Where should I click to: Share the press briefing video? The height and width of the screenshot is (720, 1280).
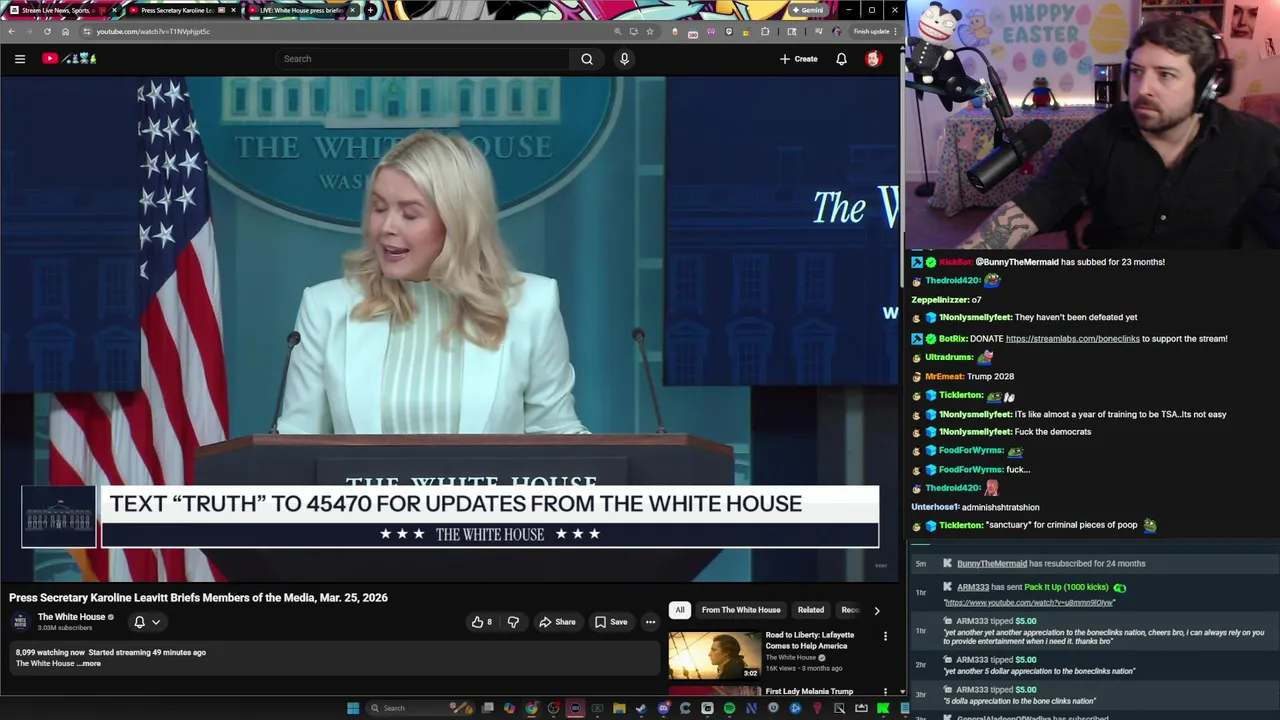click(557, 622)
